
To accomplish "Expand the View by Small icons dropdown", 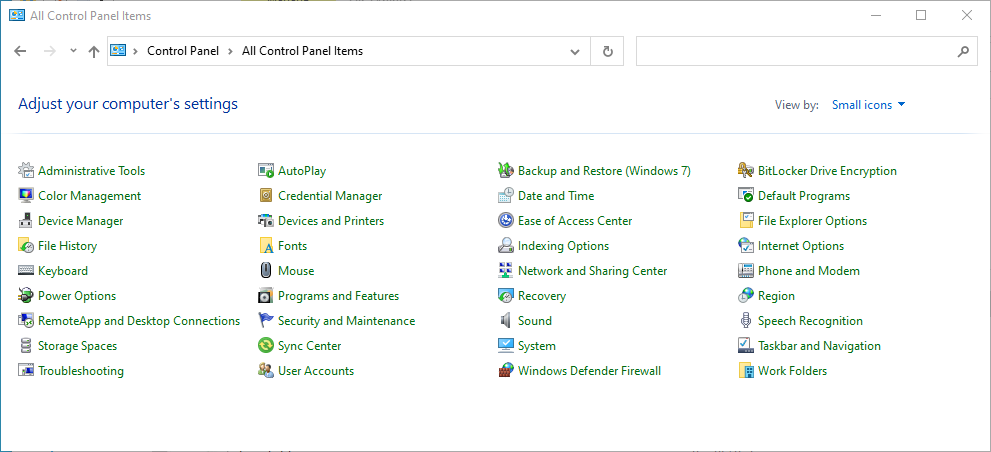I will pos(868,105).
